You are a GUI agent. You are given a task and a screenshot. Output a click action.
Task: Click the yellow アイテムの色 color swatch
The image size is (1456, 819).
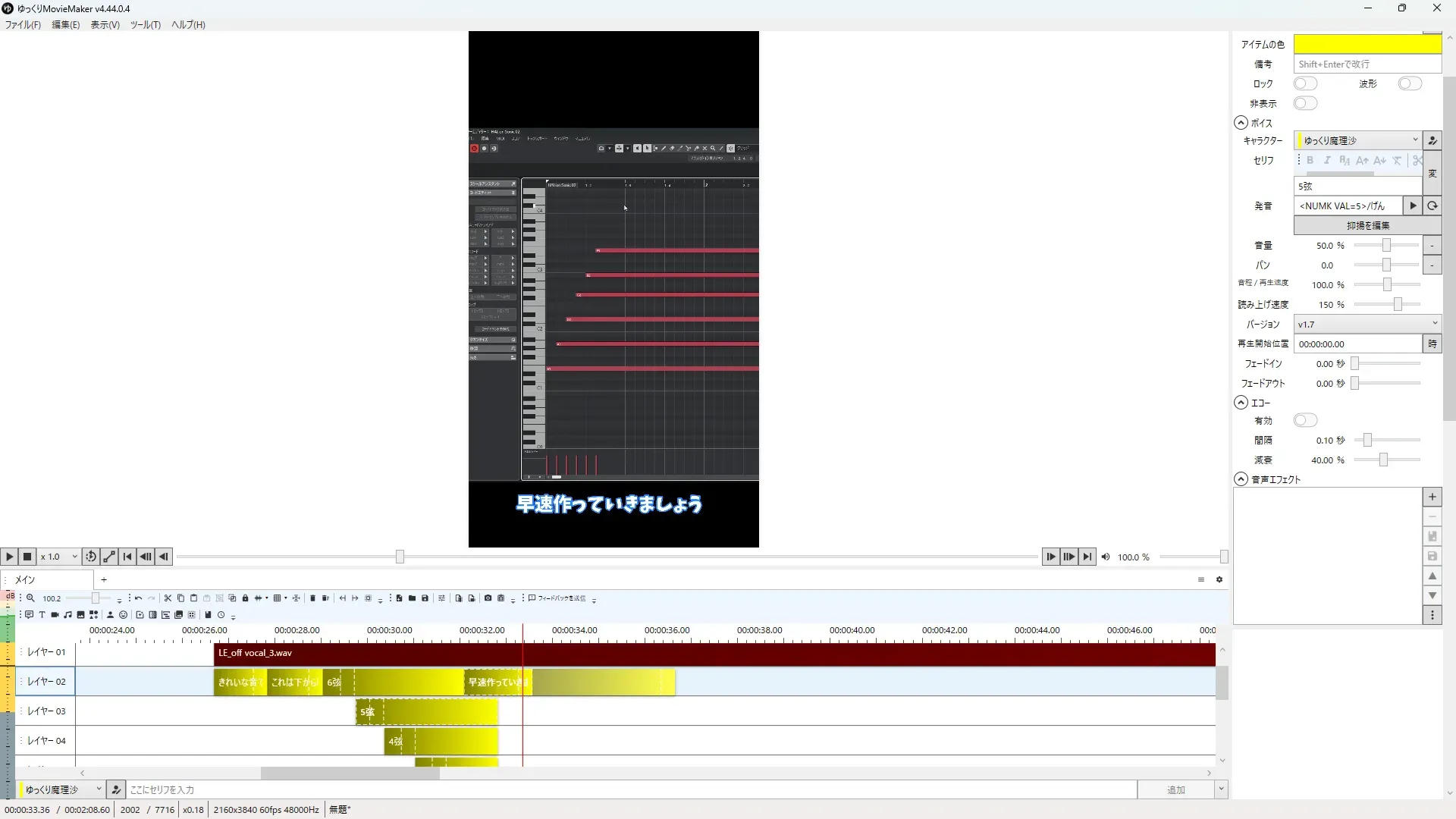click(1367, 44)
